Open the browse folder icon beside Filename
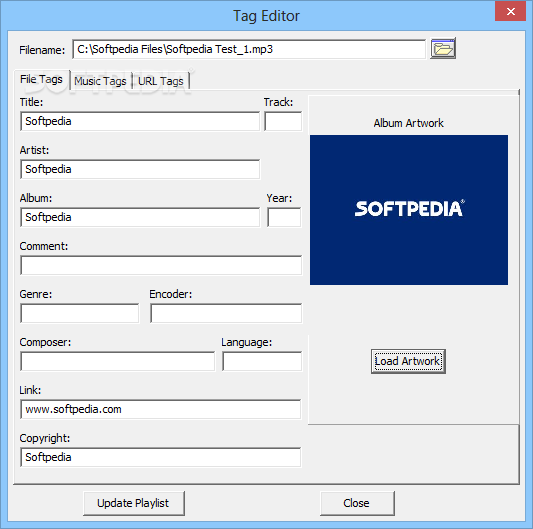 click(x=443, y=48)
